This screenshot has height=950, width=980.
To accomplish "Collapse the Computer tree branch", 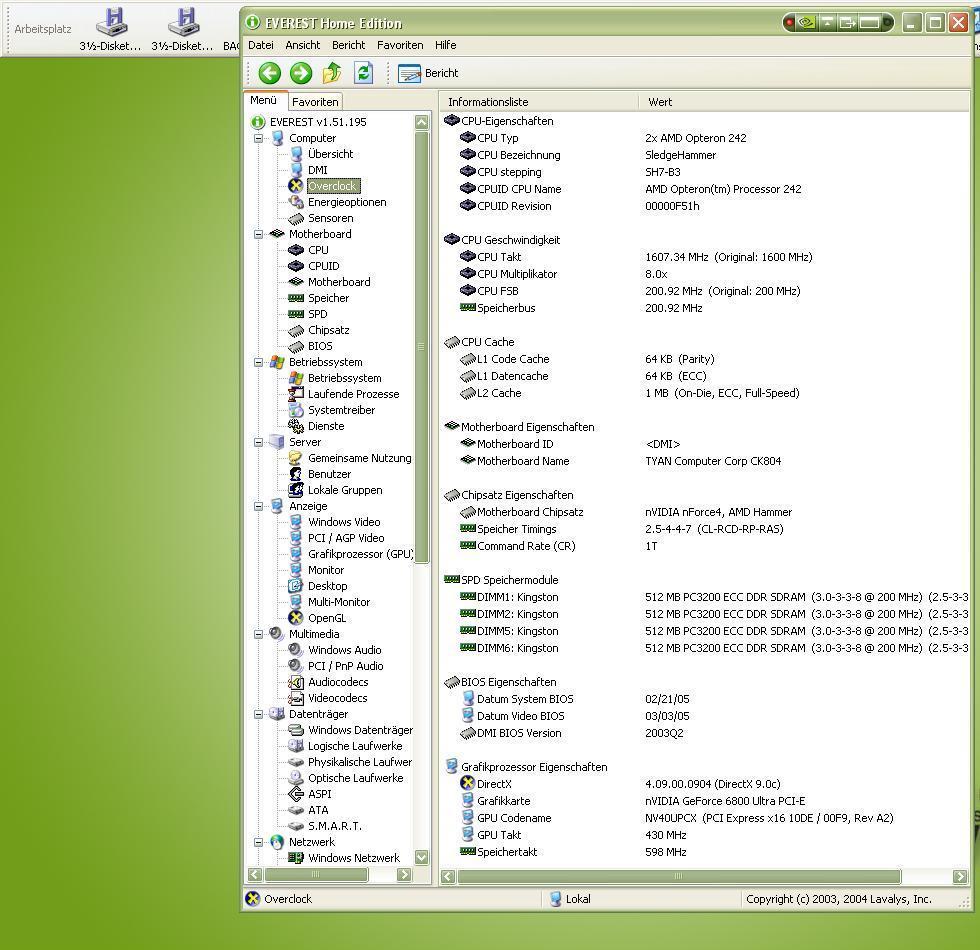I will [258, 138].
